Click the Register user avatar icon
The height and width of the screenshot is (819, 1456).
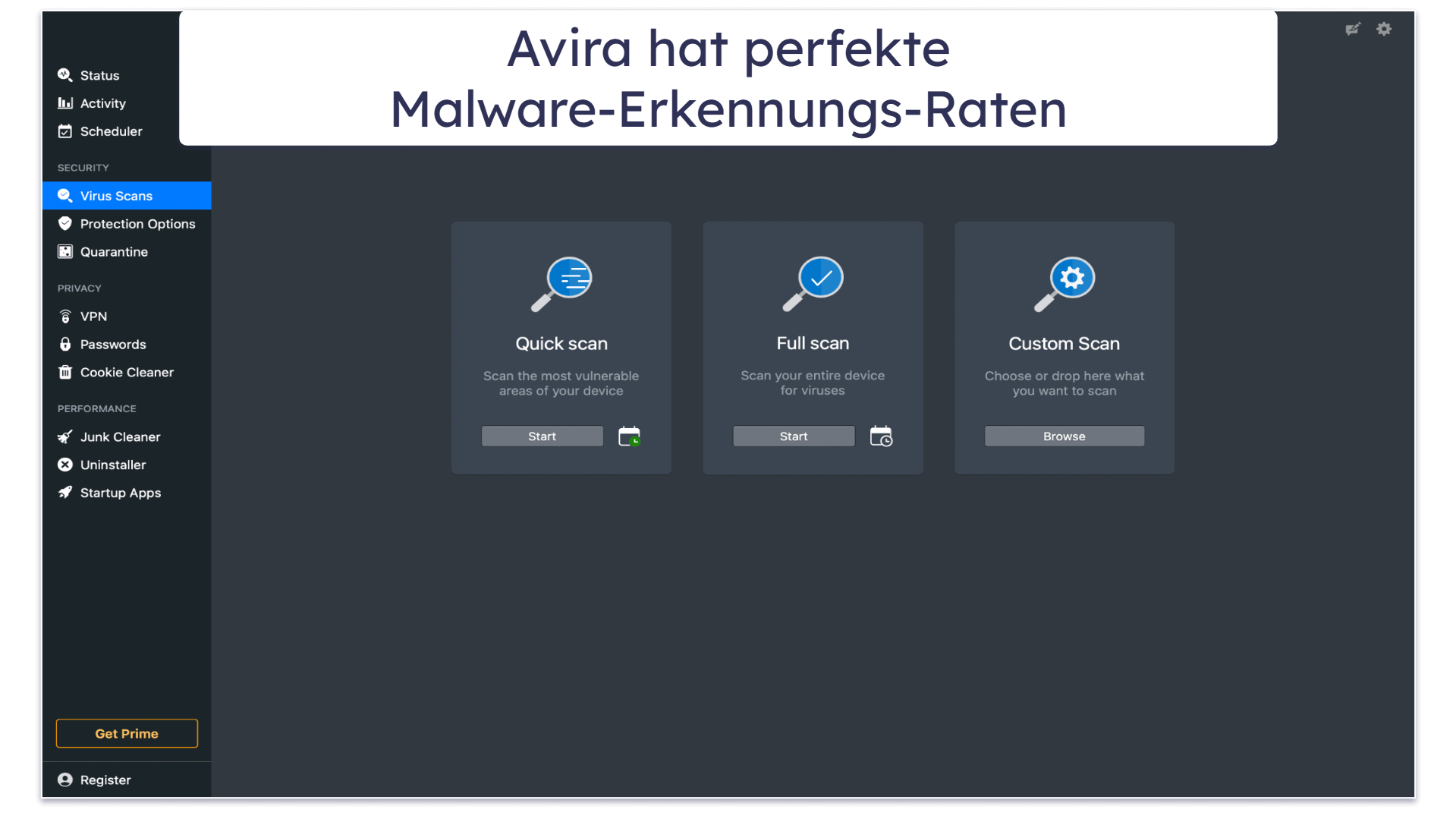tap(65, 780)
